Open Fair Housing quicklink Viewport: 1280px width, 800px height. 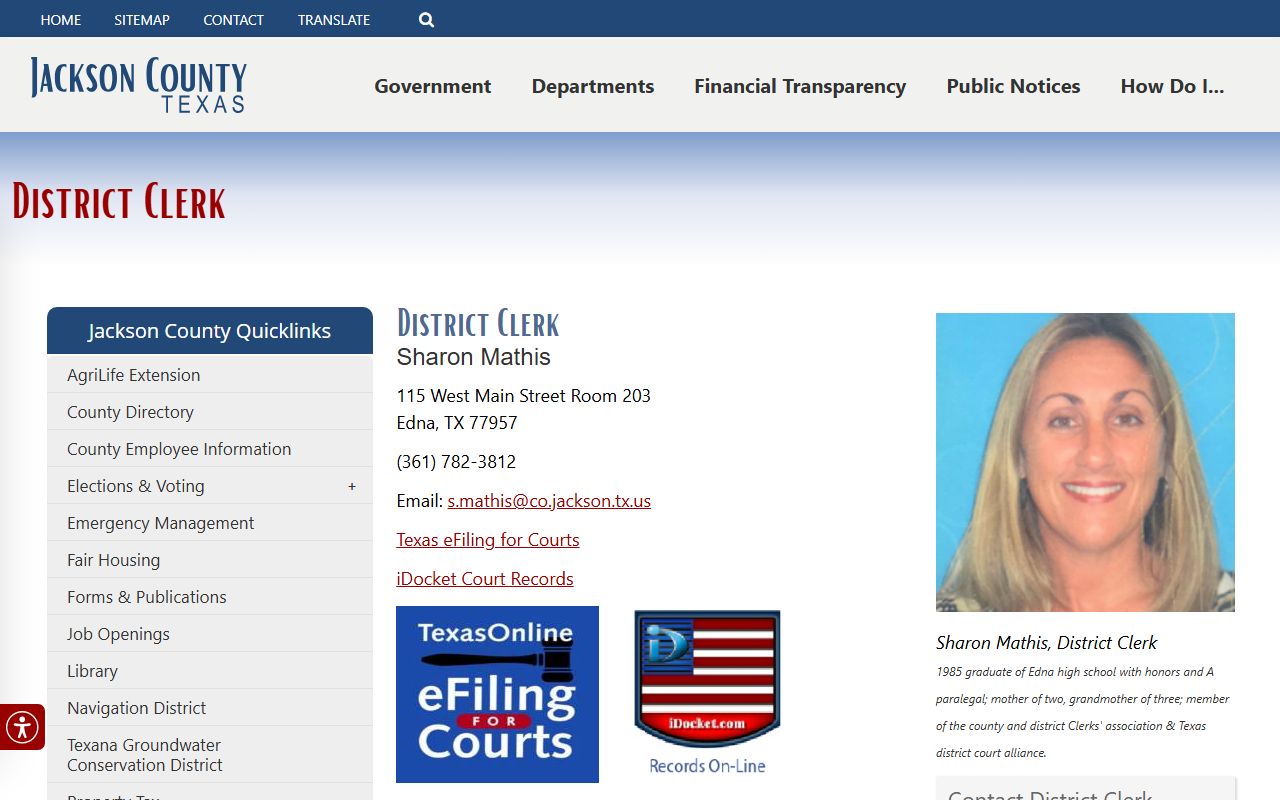[210, 560]
